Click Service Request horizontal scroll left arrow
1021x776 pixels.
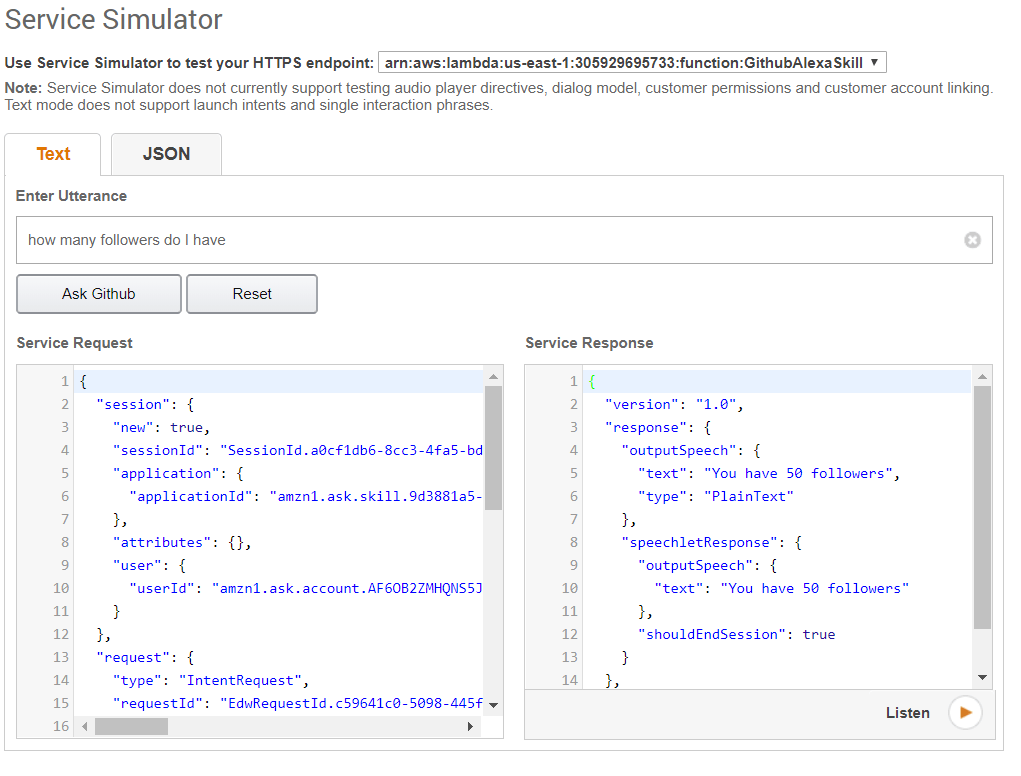tap(86, 727)
